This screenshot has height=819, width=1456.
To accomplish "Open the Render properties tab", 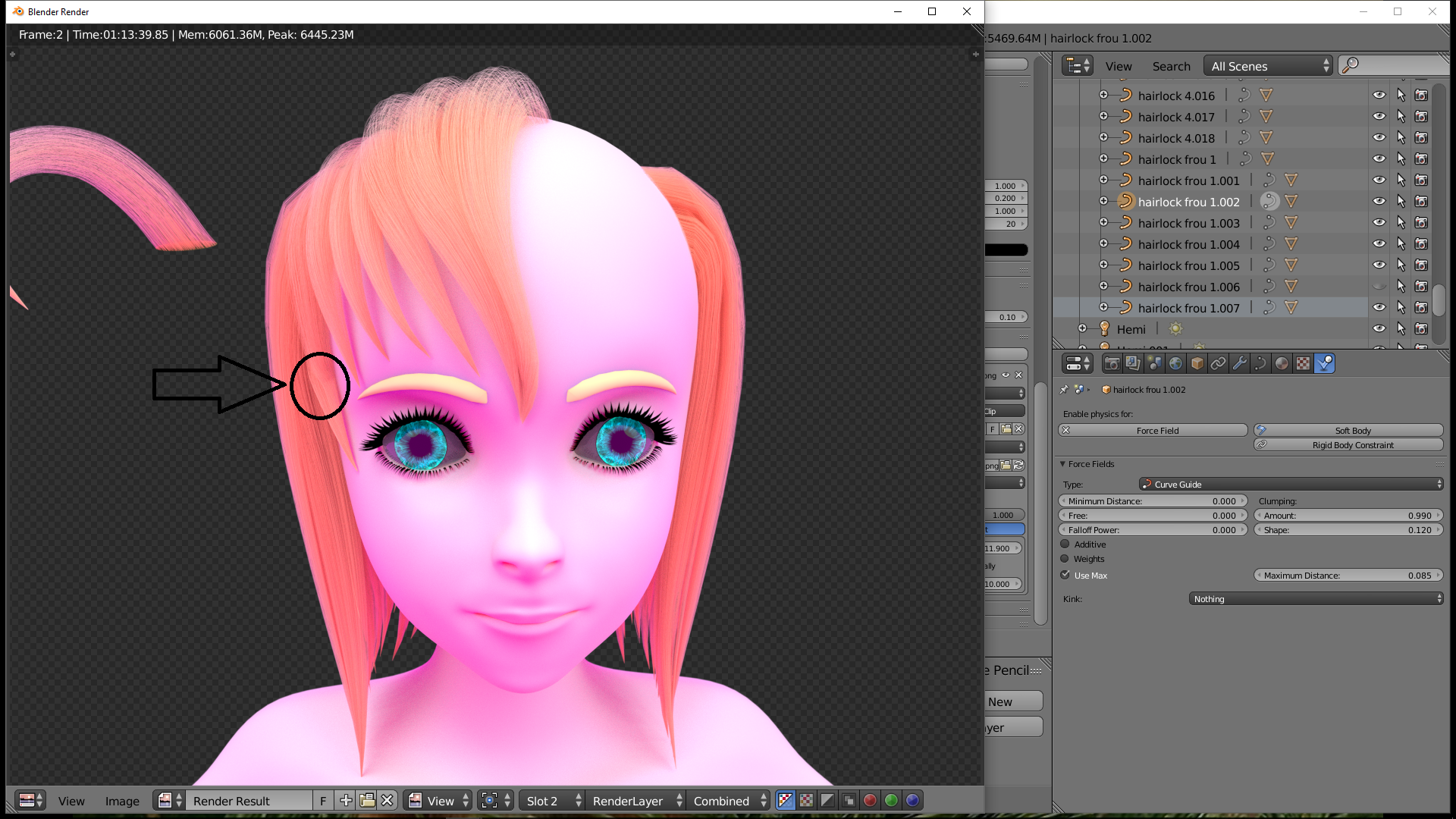I will pos(1113,363).
